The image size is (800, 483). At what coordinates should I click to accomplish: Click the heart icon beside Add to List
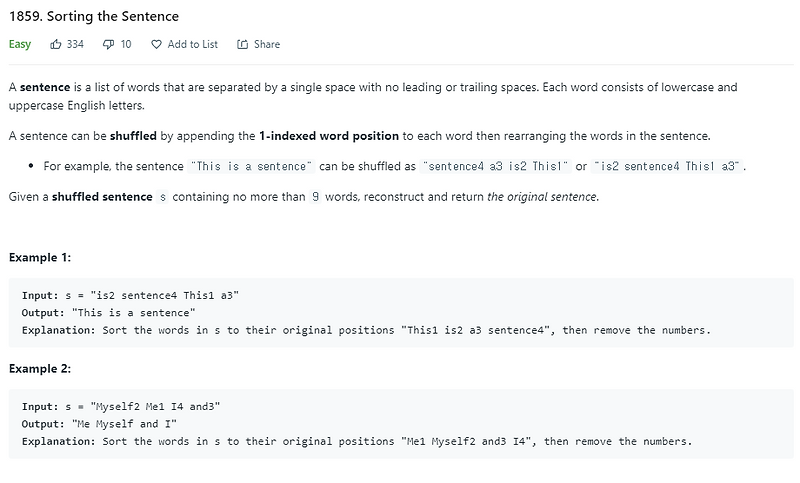click(156, 44)
